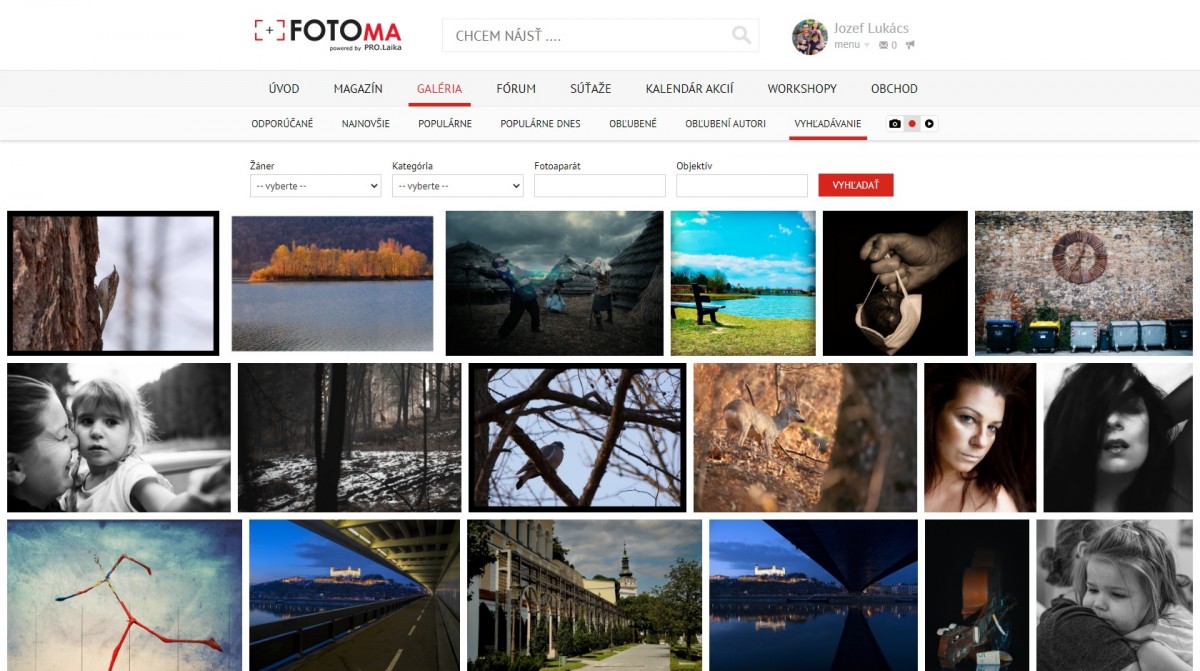Open the Obľúbení autori tab
The height and width of the screenshot is (671, 1200).
point(725,124)
